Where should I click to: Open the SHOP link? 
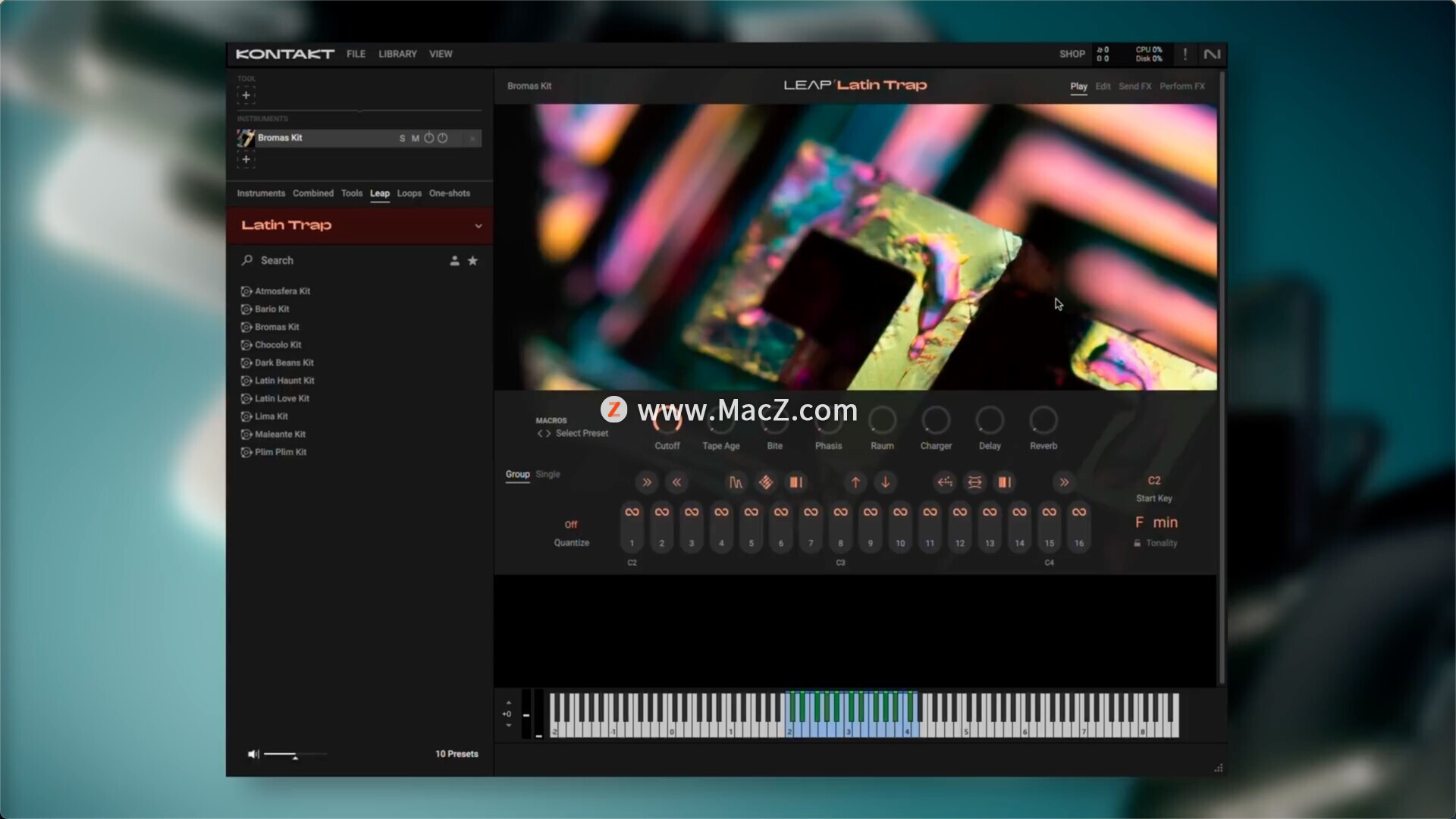(1072, 54)
